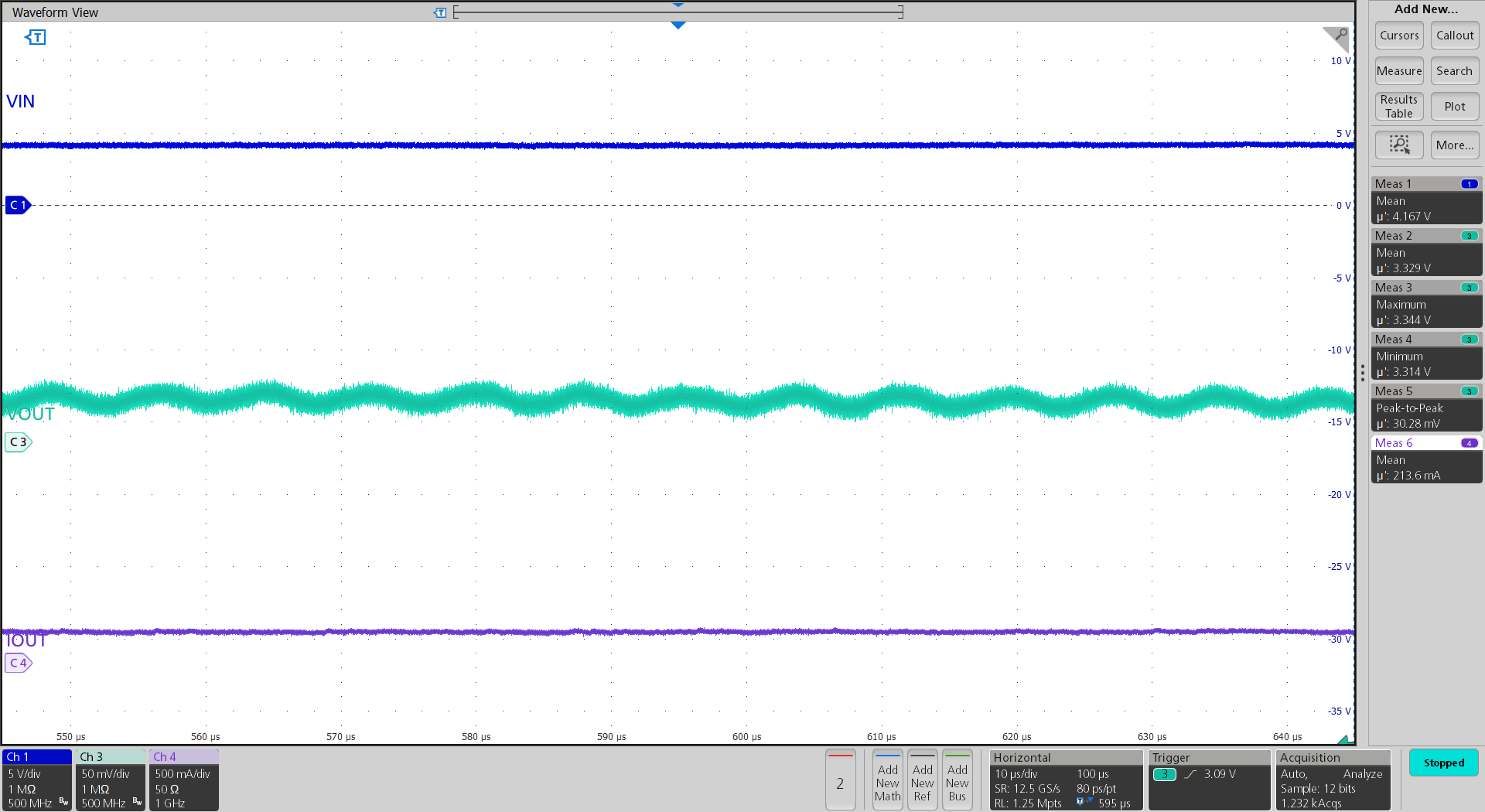1485x812 pixels.
Task: Open the Measure menu
Action: [x=1399, y=71]
